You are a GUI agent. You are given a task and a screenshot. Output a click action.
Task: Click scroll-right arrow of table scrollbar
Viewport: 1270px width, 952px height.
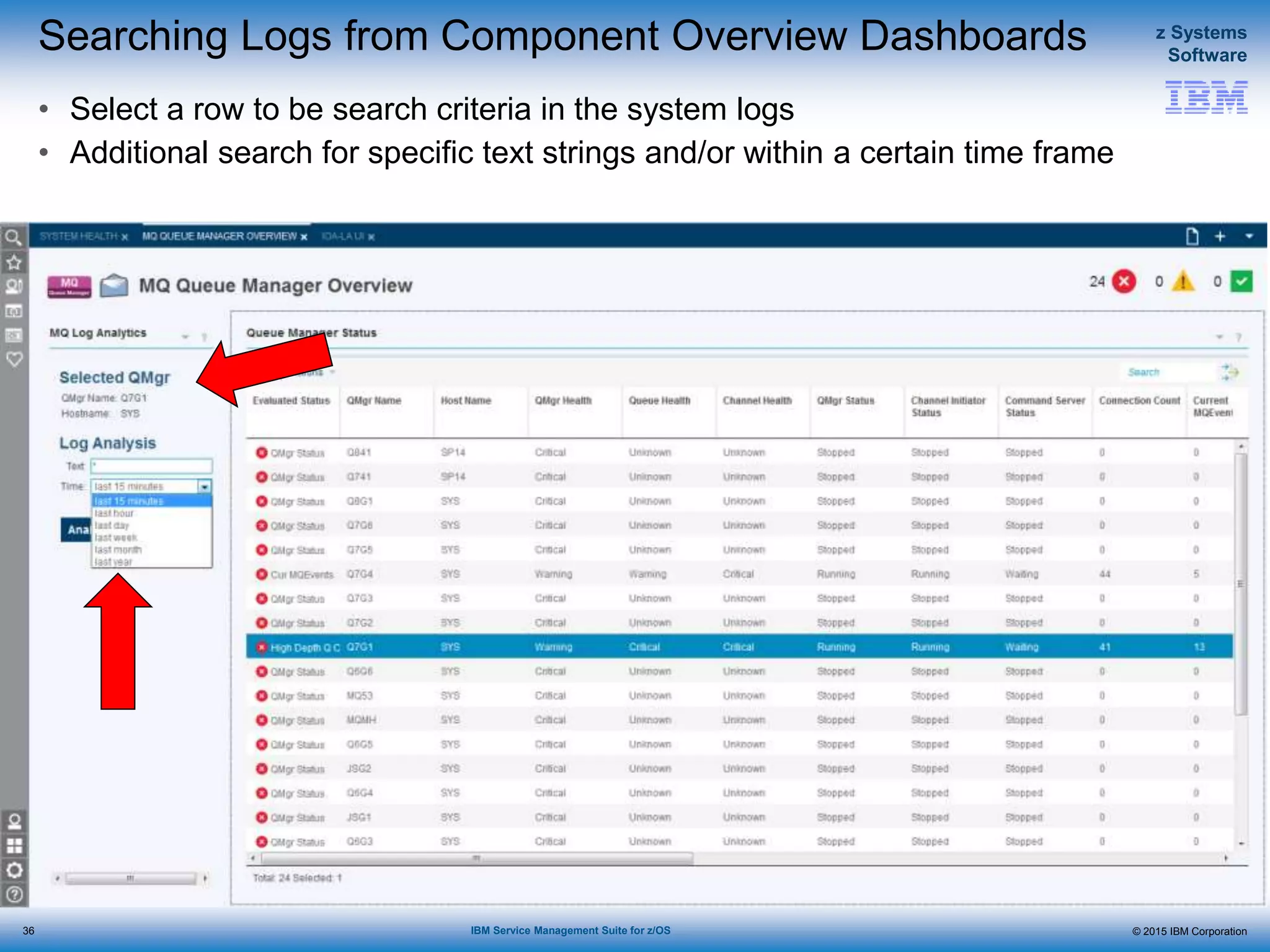pyautogui.click(x=1226, y=858)
